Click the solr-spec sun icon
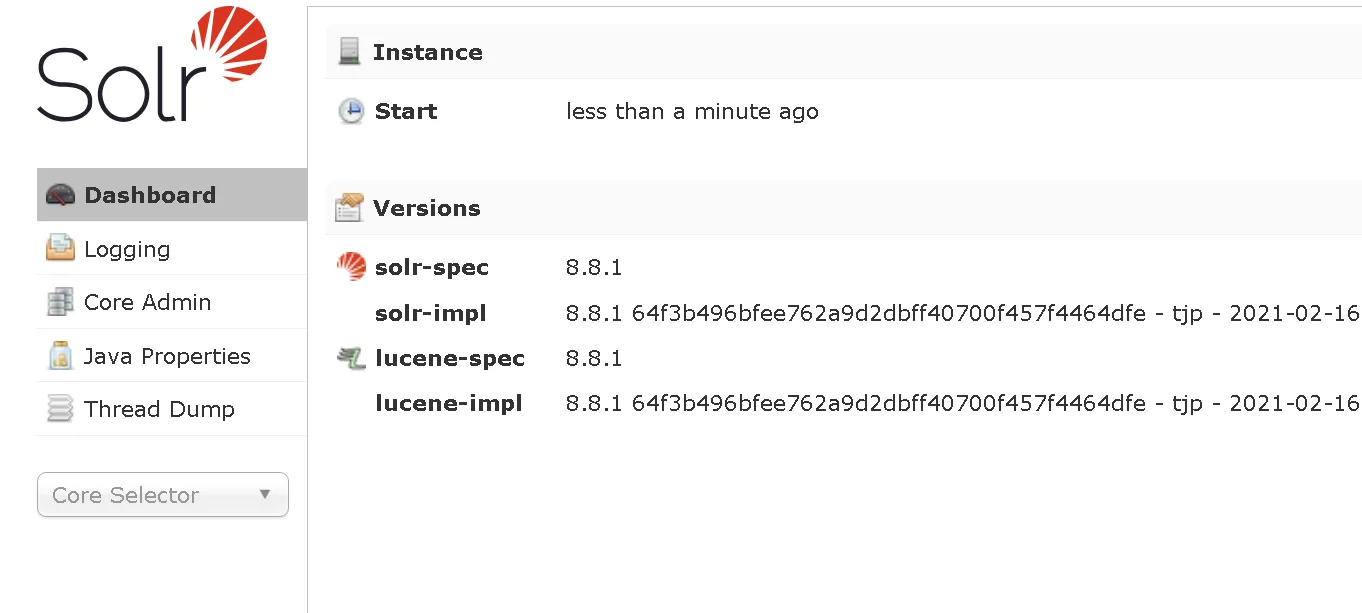The image size is (1362, 613). pyautogui.click(x=351, y=267)
